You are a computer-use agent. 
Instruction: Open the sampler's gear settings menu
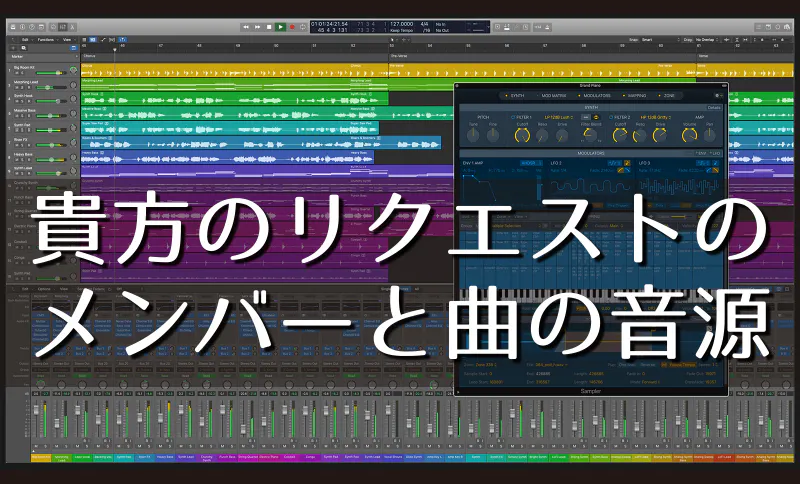(717, 95)
